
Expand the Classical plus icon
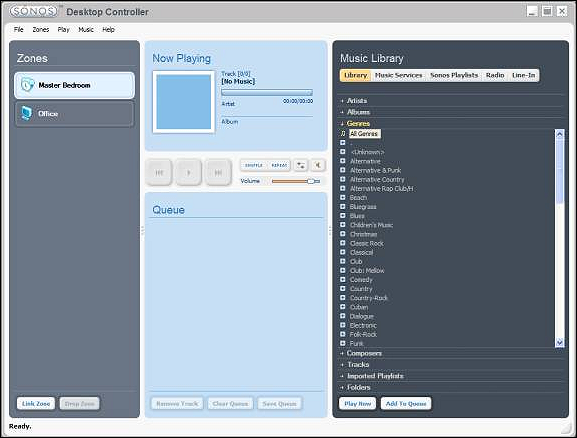343,252
